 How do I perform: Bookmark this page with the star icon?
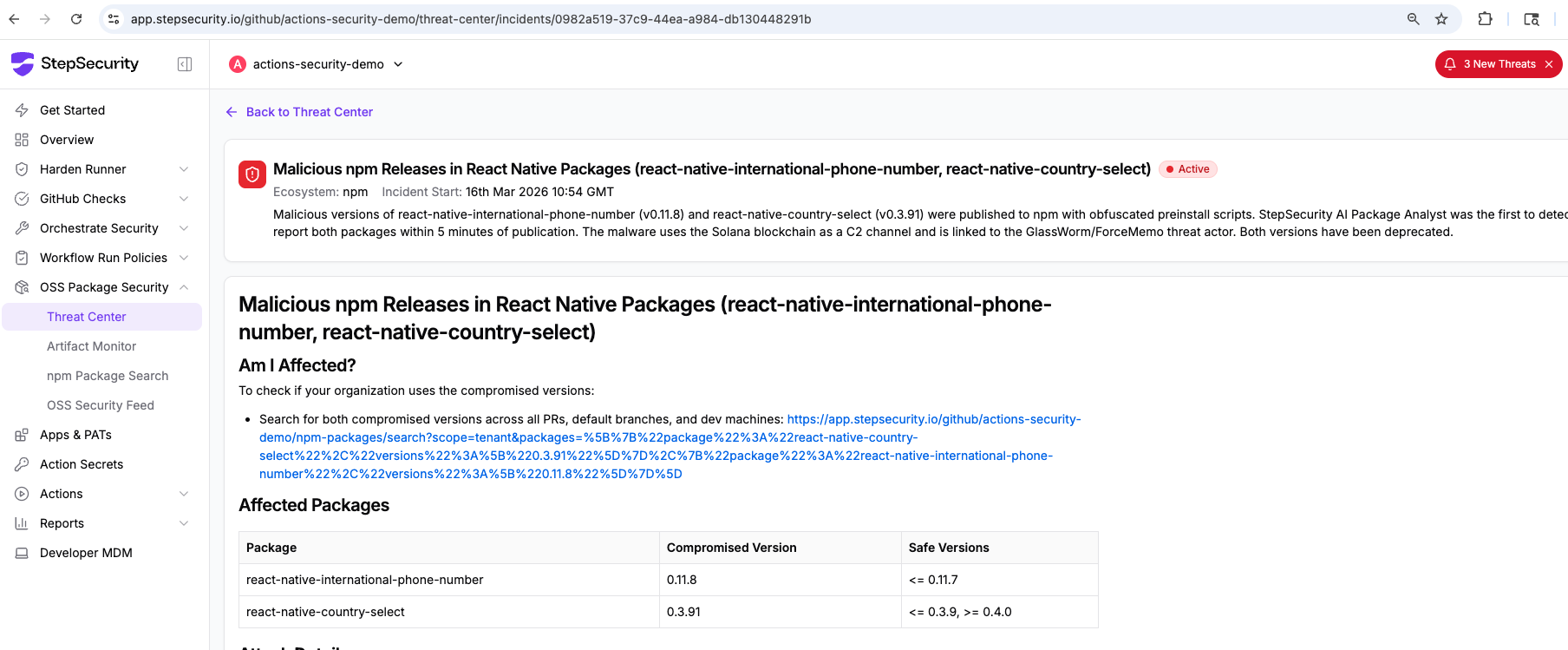pyautogui.click(x=1441, y=19)
